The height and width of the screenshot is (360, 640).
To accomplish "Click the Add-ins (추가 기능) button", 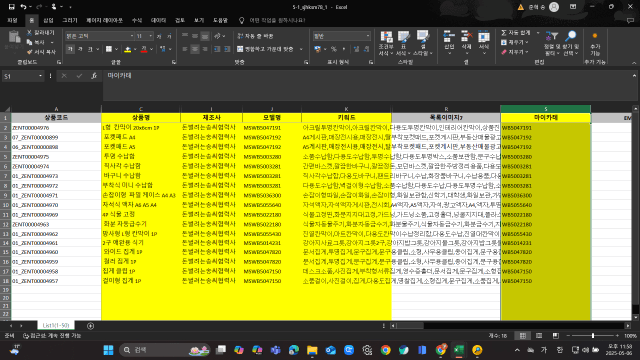I will [595, 44].
